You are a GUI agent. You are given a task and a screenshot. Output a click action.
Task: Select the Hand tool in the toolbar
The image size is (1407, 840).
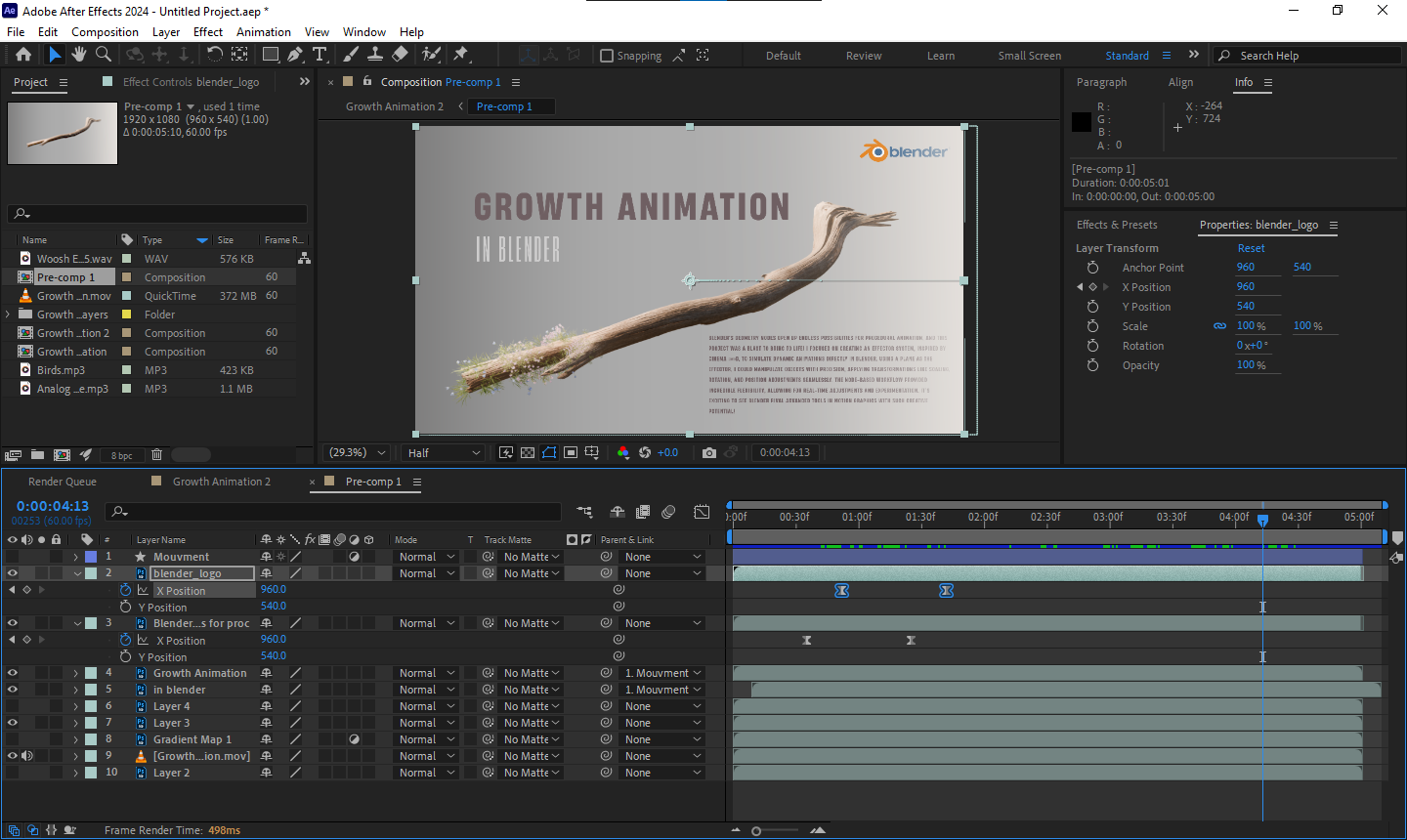[79, 55]
